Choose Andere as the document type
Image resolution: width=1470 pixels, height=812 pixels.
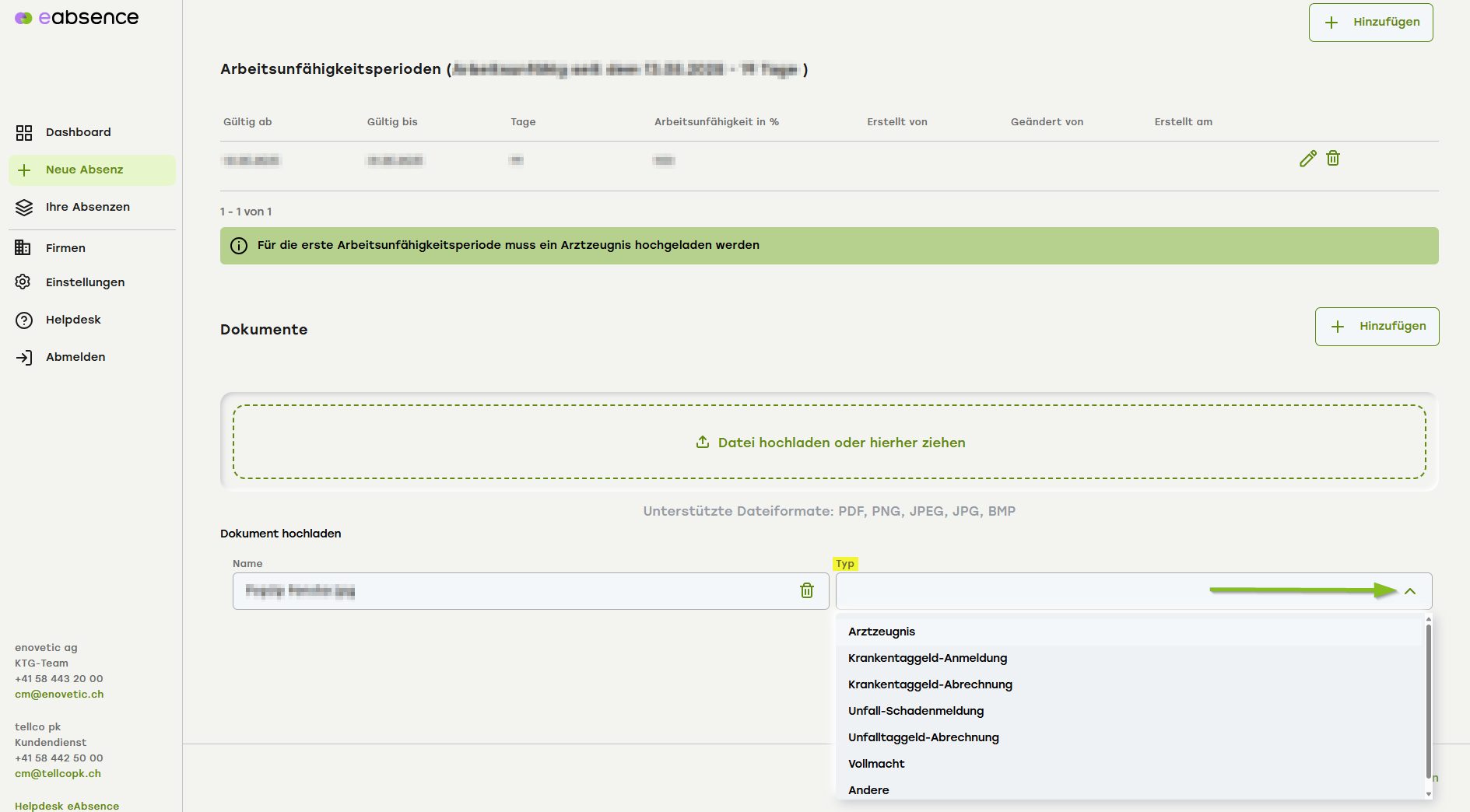click(x=868, y=790)
